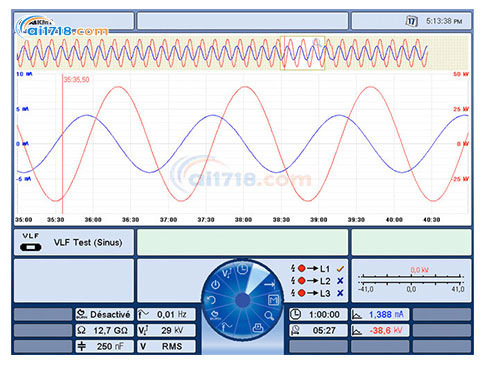Click the 0,0 kV voltage scale bar

tap(411, 280)
